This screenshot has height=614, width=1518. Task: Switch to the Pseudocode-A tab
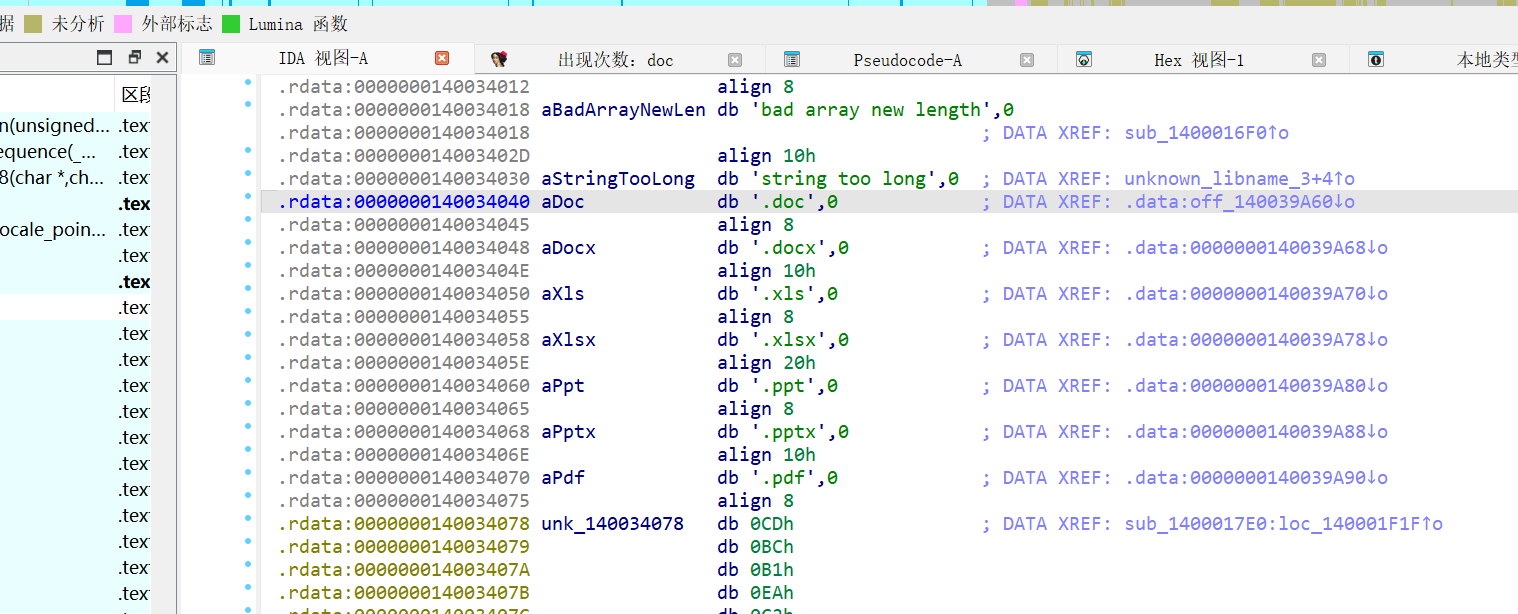[x=907, y=60]
